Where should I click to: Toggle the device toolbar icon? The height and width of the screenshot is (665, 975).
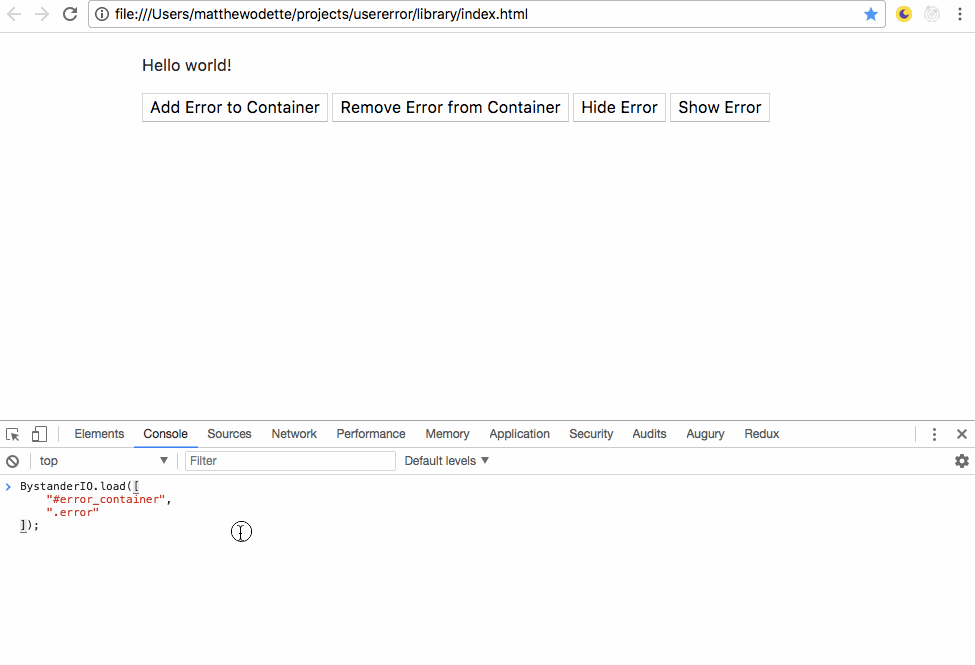click(x=39, y=434)
